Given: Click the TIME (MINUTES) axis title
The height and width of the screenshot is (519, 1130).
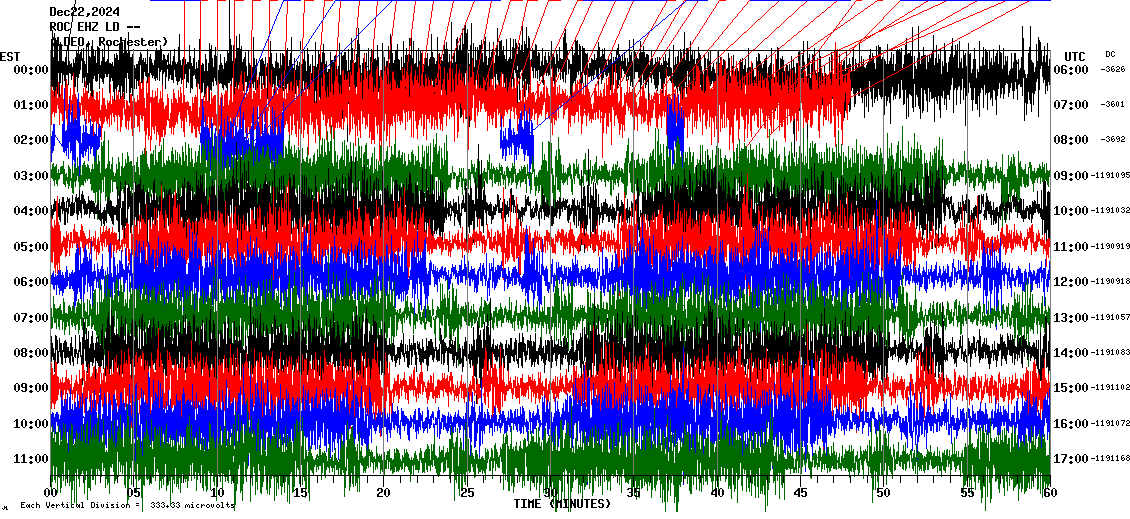Looking at the screenshot, I should pos(562,504).
